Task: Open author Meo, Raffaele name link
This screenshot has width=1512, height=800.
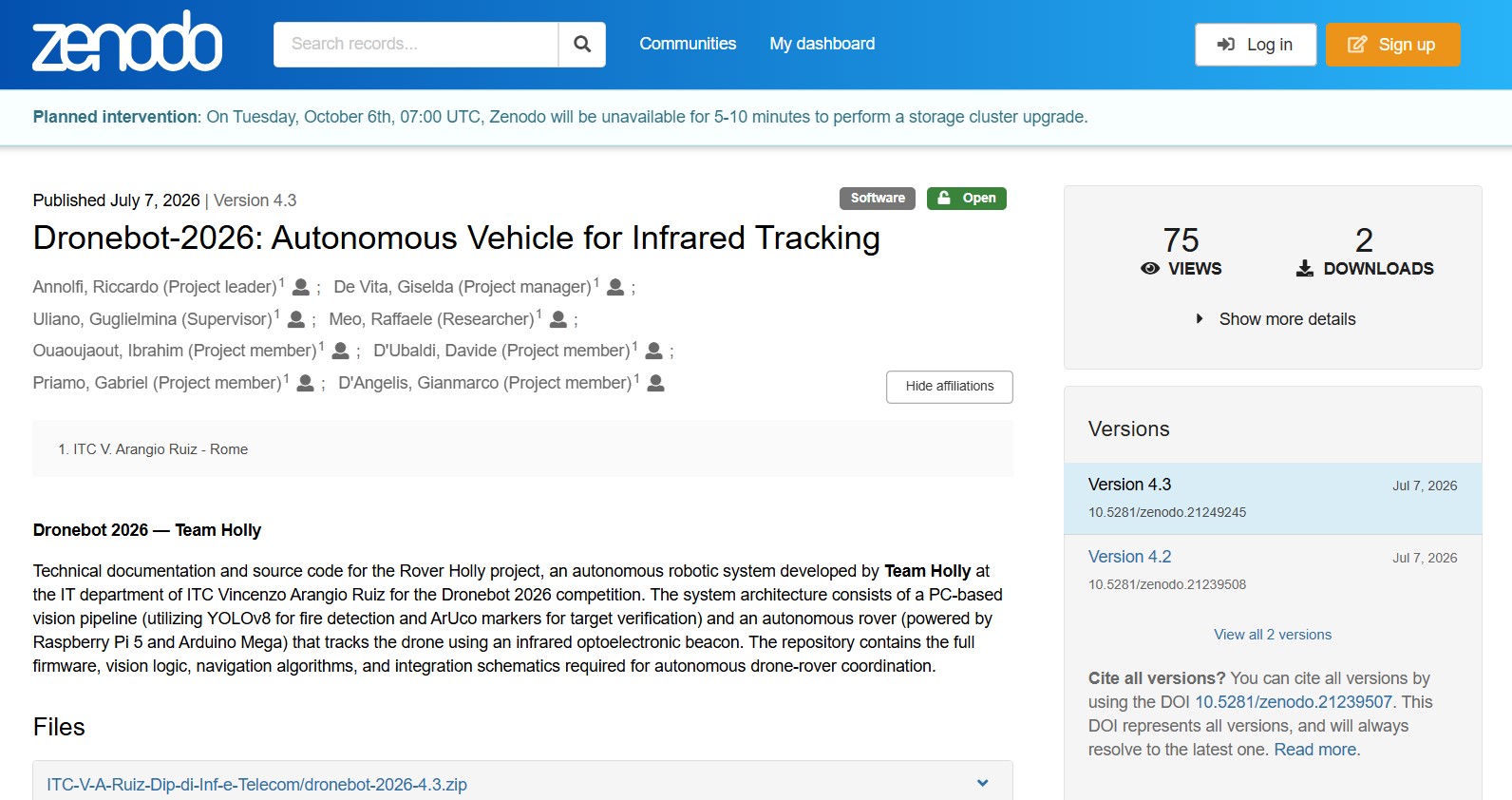Action: (432, 319)
